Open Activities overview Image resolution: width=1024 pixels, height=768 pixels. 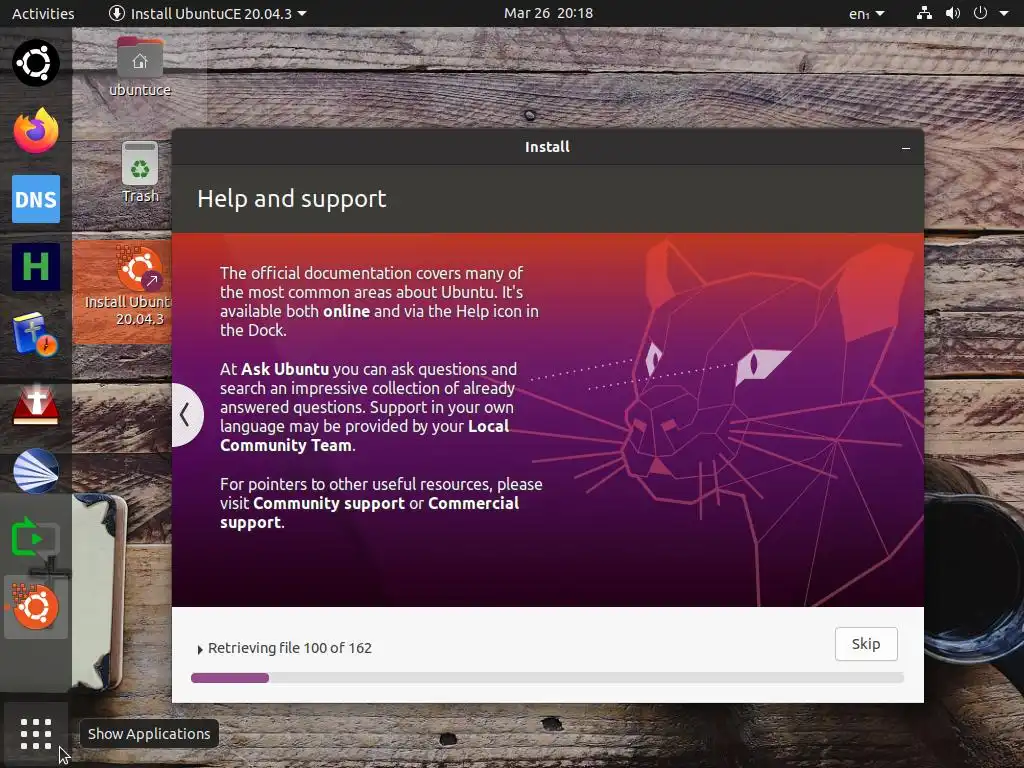(x=43, y=13)
